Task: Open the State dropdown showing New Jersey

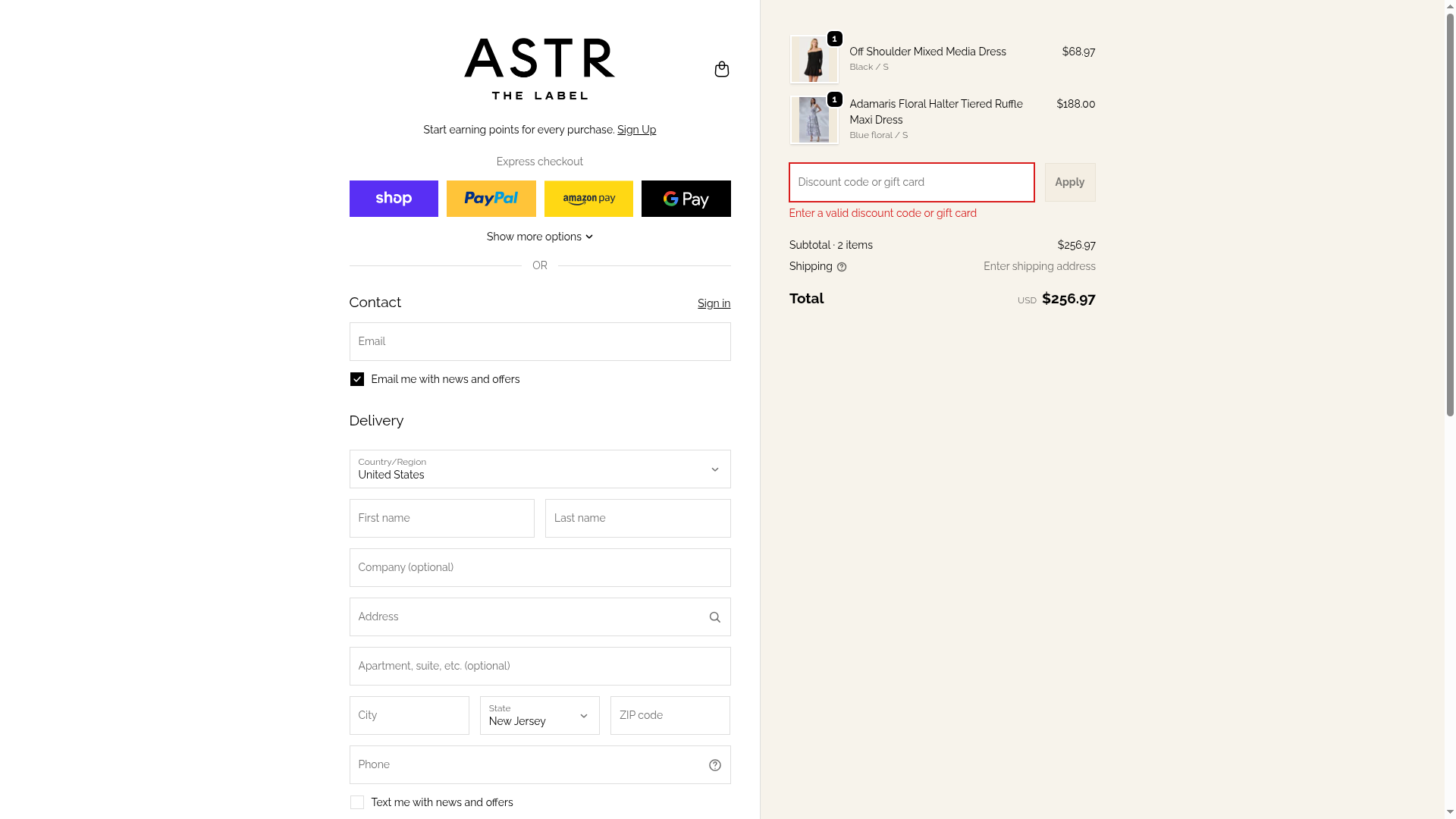Action: (539, 716)
